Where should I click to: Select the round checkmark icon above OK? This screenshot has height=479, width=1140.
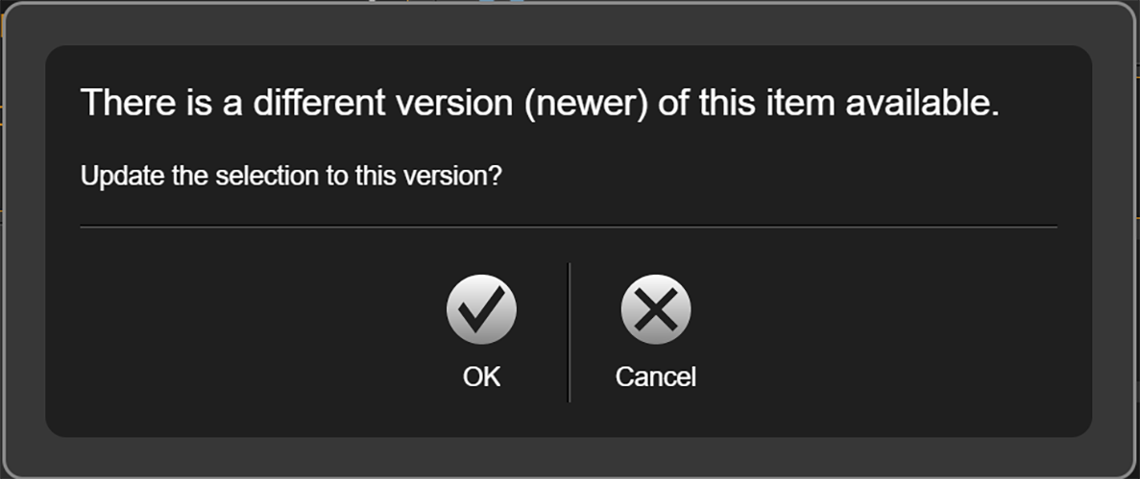(481, 309)
